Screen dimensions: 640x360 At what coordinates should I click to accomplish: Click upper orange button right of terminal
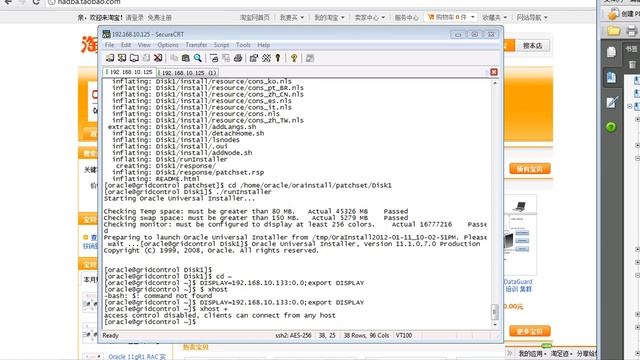pyautogui.click(x=530, y=169)
